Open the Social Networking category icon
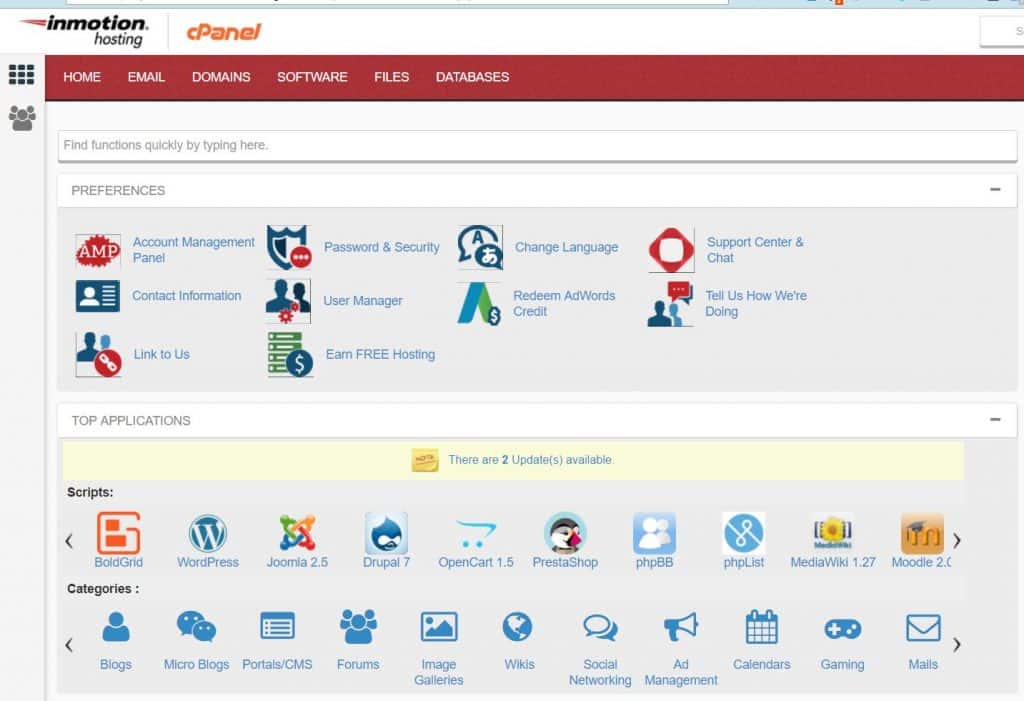Screen dimensions: 1024x701 click(x=600, y=628)
